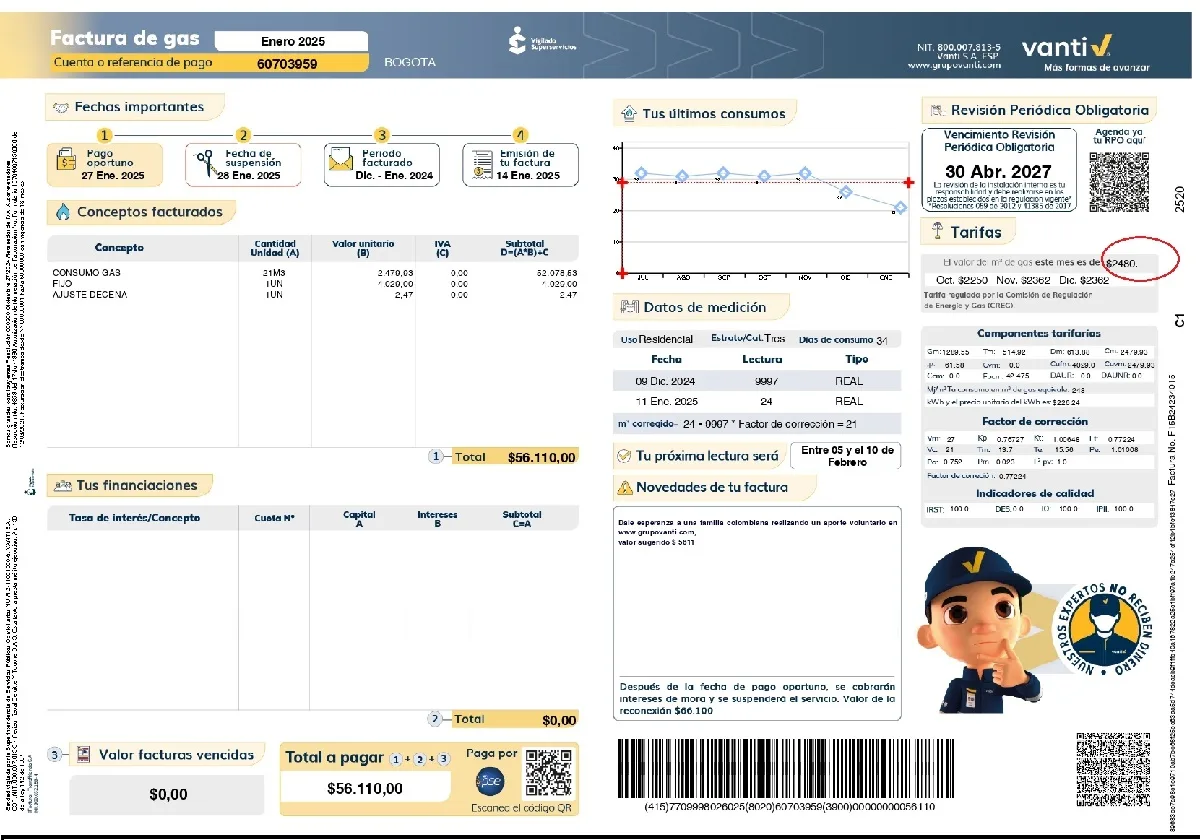
Task: Click the Enero 2025 billing month field
Action: (292, 42)
